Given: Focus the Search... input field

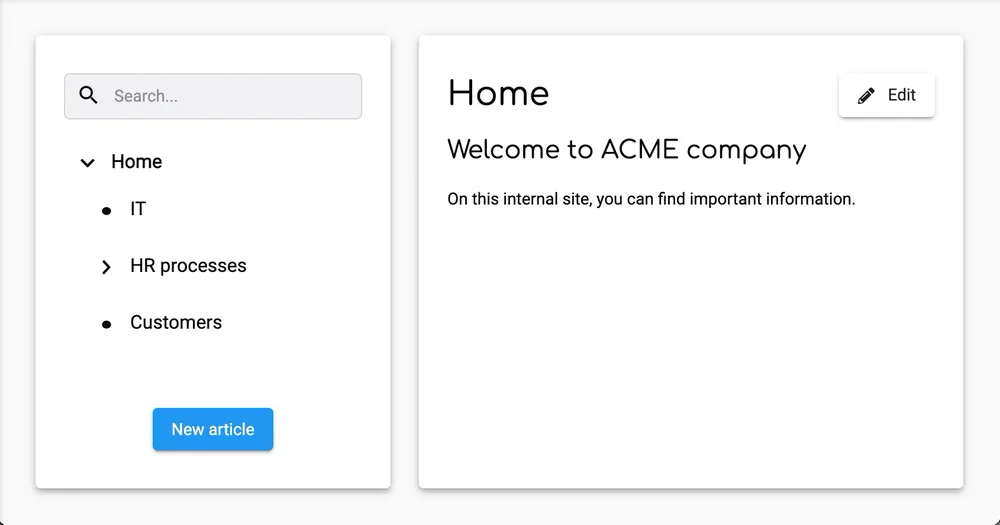Looking at the screenshot, I should tap(230, 96).
